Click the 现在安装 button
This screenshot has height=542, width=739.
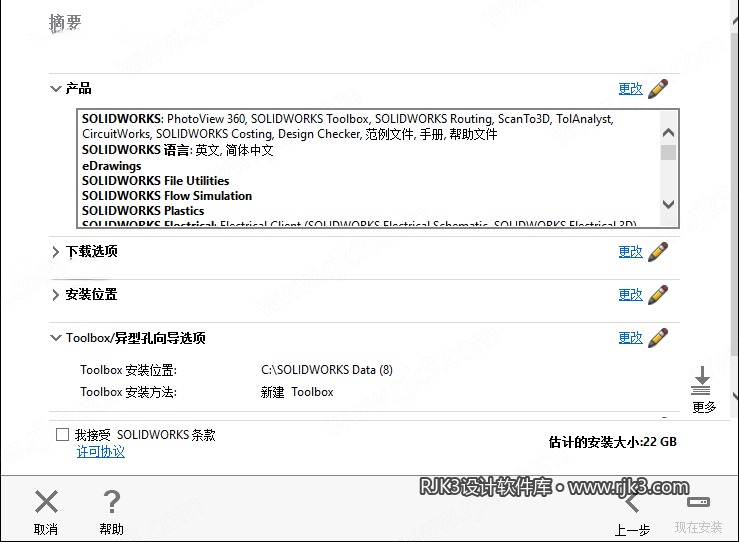698,515
